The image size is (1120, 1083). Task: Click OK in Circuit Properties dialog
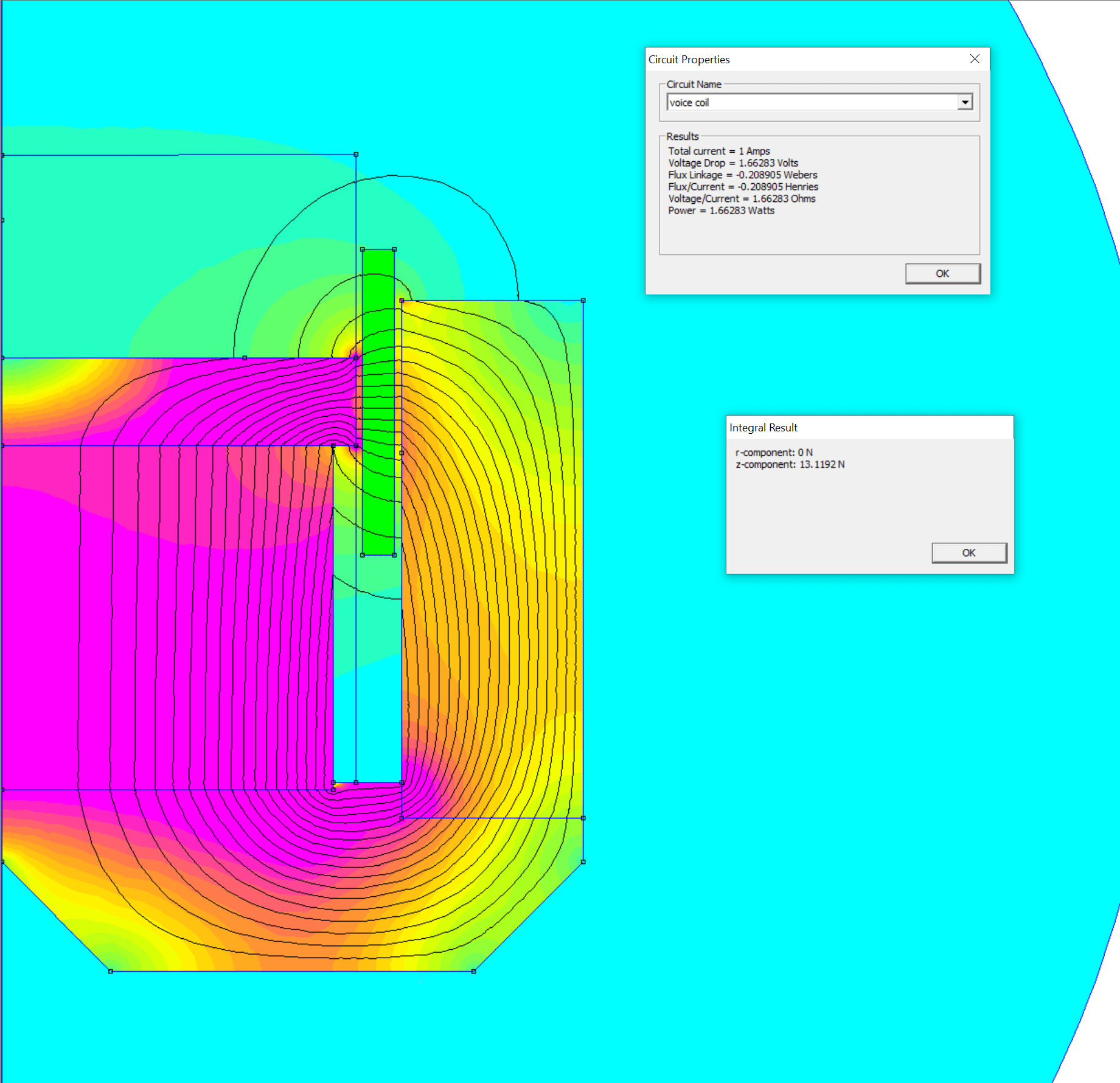[x=942, y=274]
